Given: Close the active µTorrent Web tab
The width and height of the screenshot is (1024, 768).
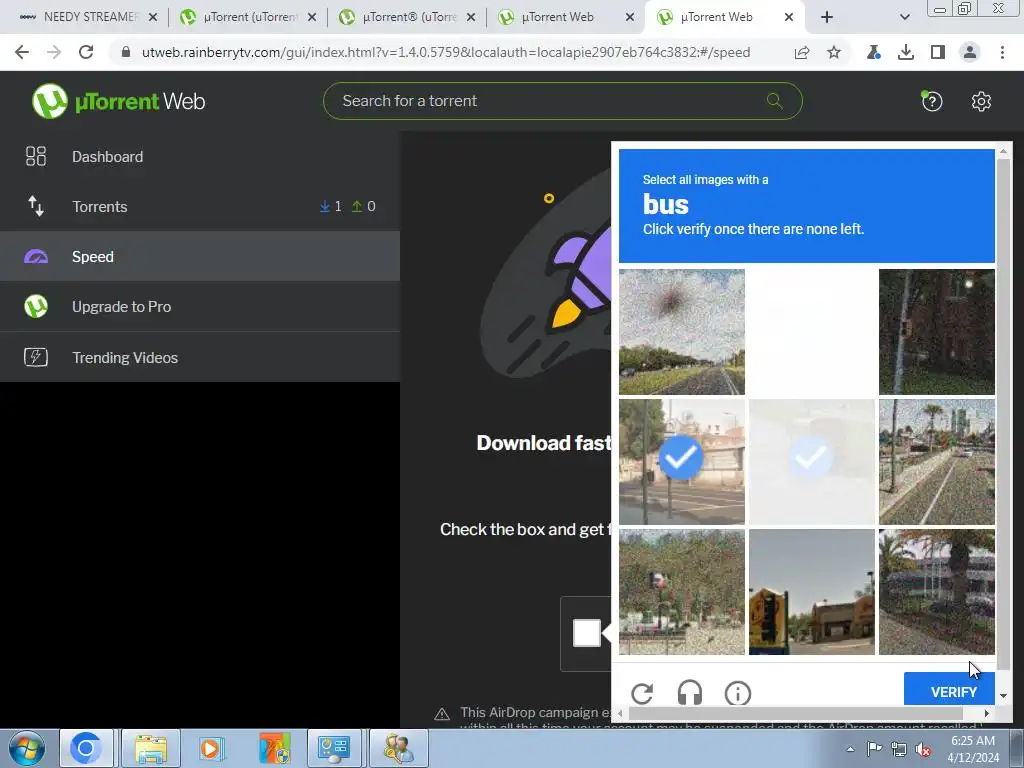Looking at the screenshot, I should coord(789,17).
